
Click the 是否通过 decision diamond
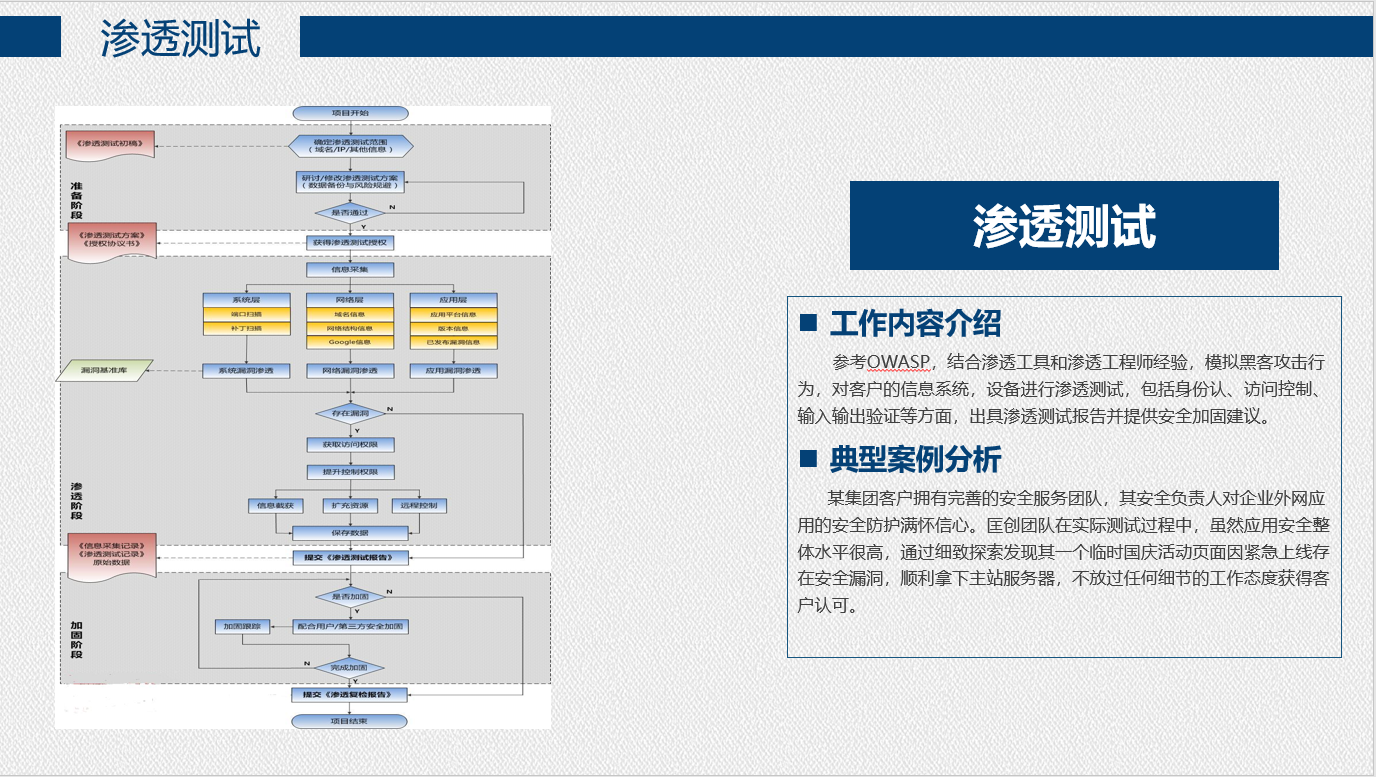pyautogui.click(x=350, y=212)
